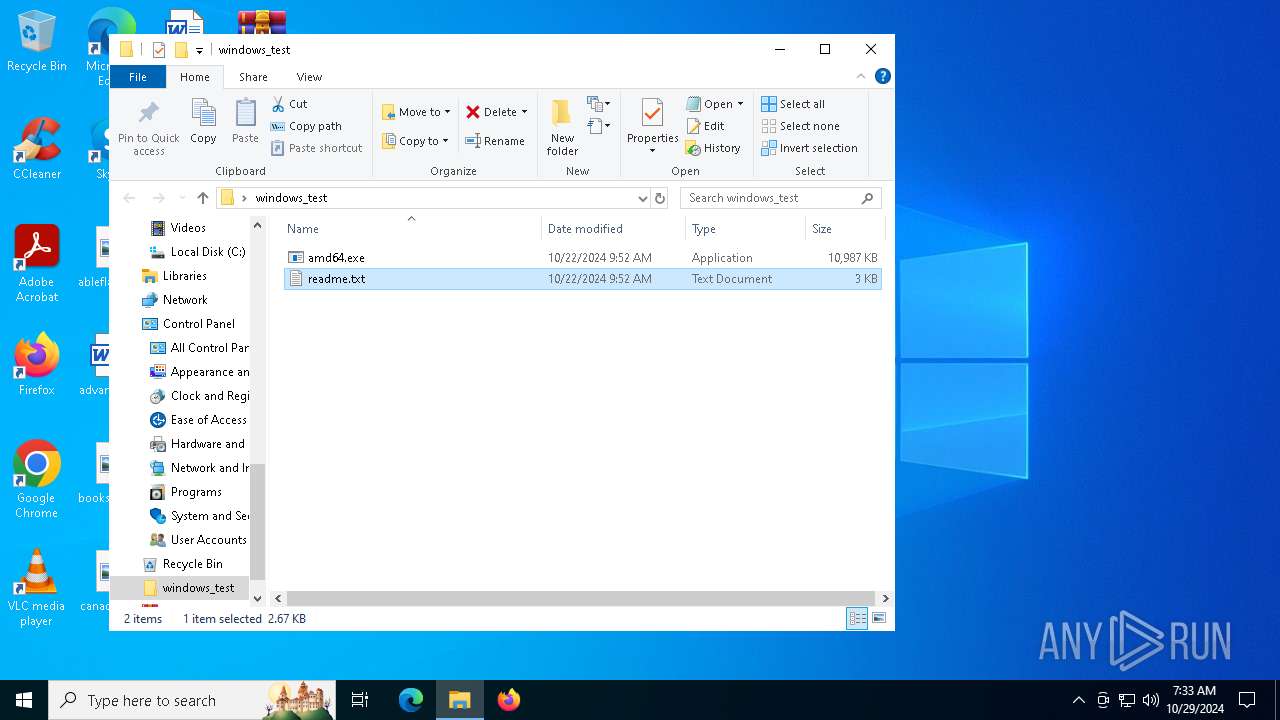Click Select all
This screenshot has width=1280, height=720.
coord(793,104)
